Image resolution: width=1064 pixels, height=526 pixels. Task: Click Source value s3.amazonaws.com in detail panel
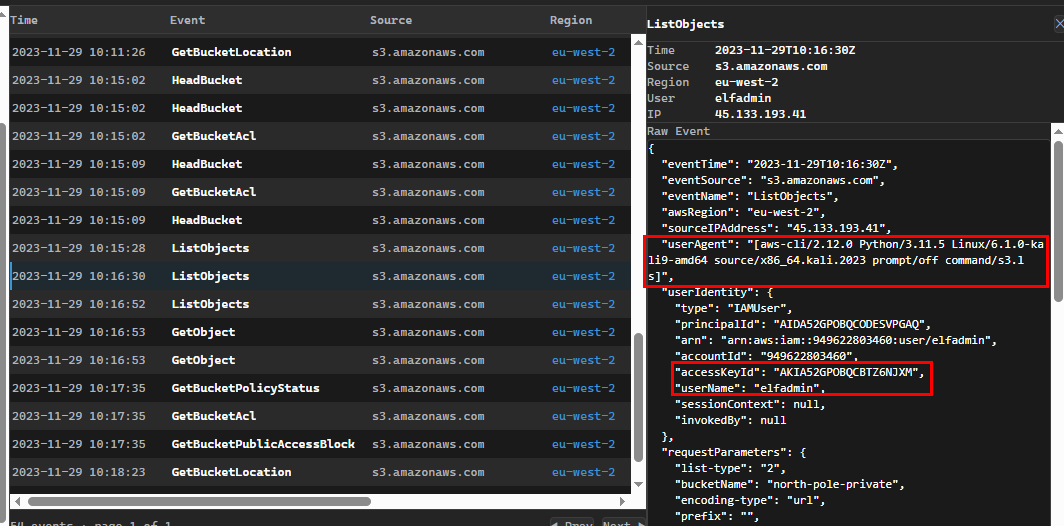coord(771,67)
